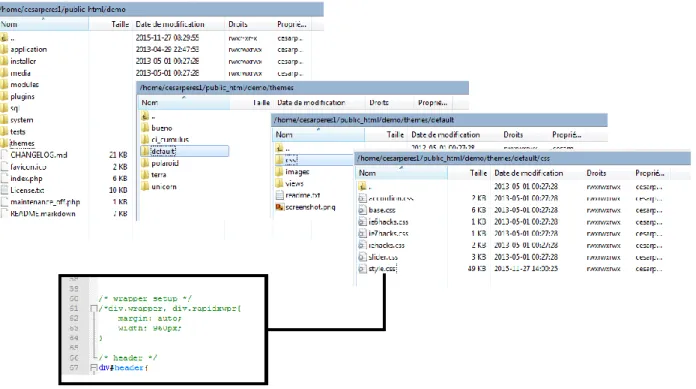Click the parent directory icon in css panel
Image resolution: width=696 pixels, height=389 pixels.
click(362, 187)
